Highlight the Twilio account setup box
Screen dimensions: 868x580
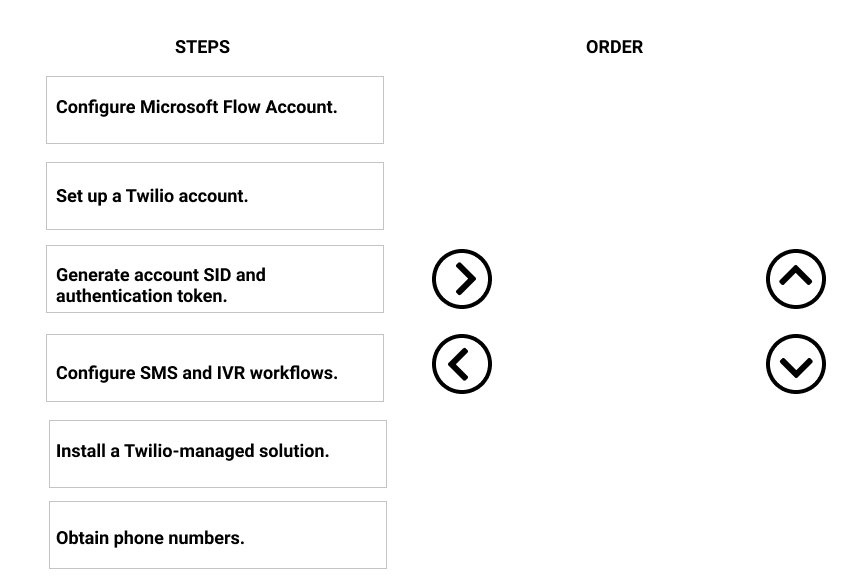pos(215,196)
